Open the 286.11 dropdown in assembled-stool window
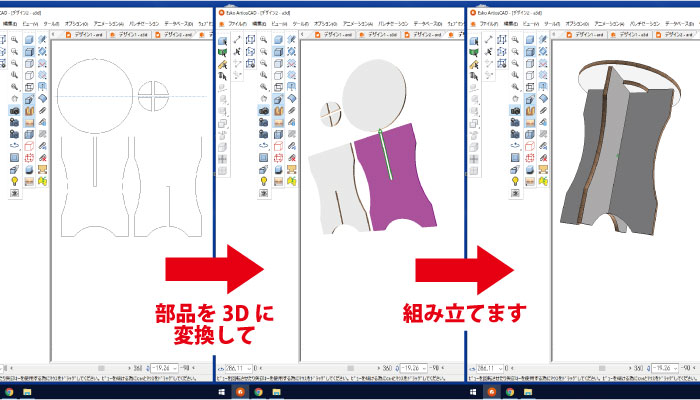The height and width of the screenshot is (400, 700). (x=490, y=368)
